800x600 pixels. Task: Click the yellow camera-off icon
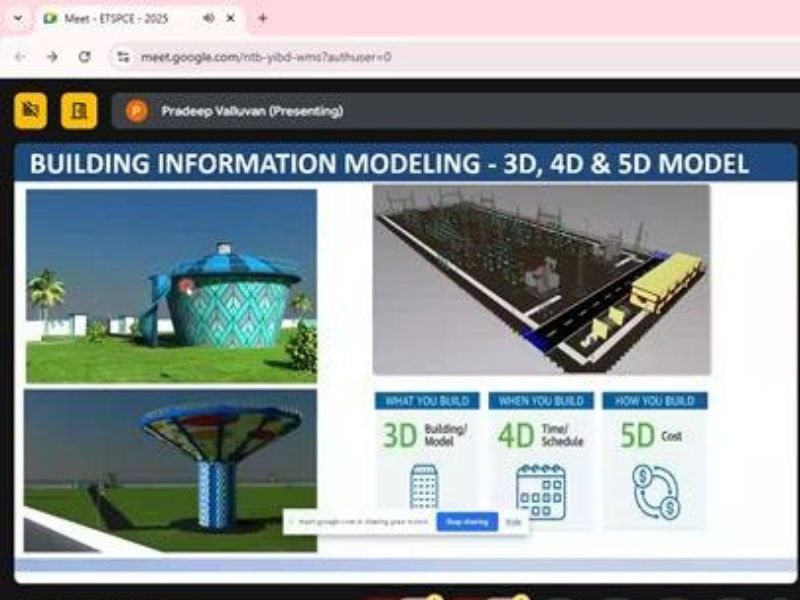(31, 111)
